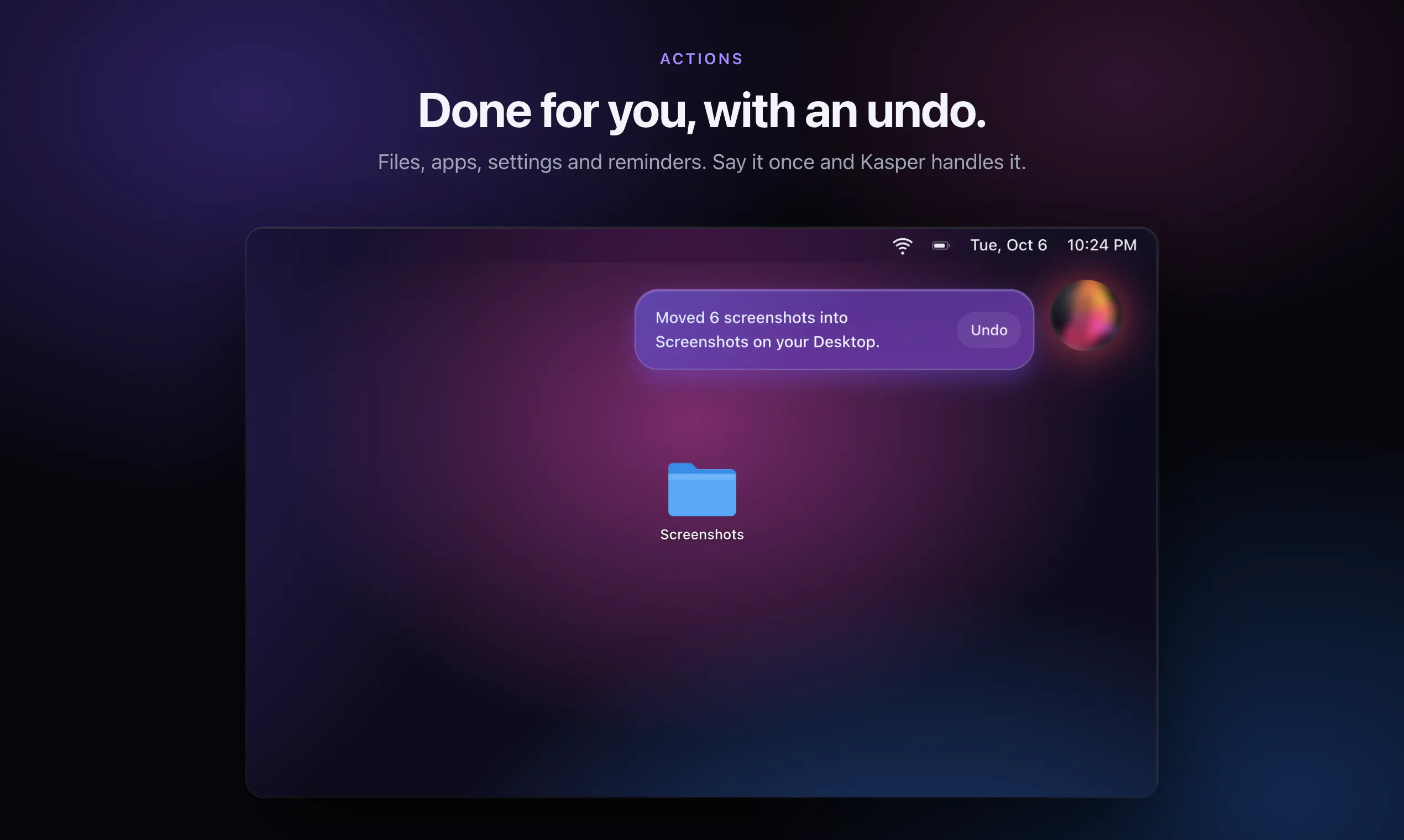The width and height of the screenshot is (1404, 840).
Task: Click the headline Done for you, with an undo.
Action: (x=701, y=112)
